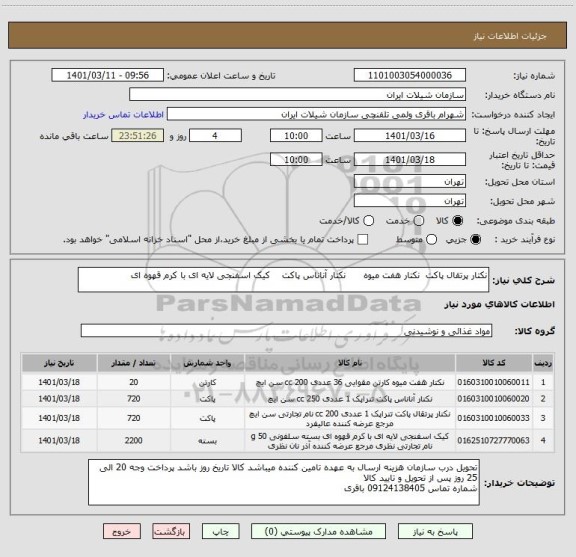Click the requester field شهرام باقری ولمی

316,115
